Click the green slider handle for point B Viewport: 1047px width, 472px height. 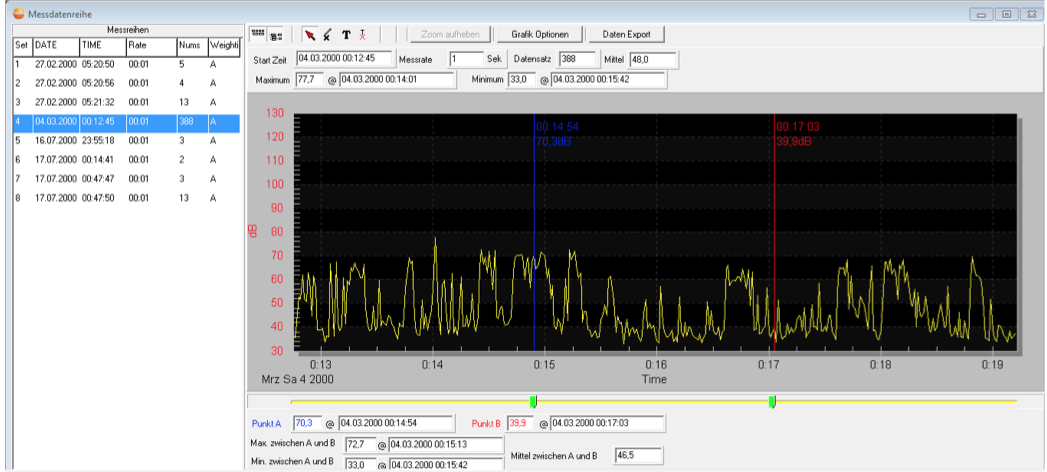(772, 401)
